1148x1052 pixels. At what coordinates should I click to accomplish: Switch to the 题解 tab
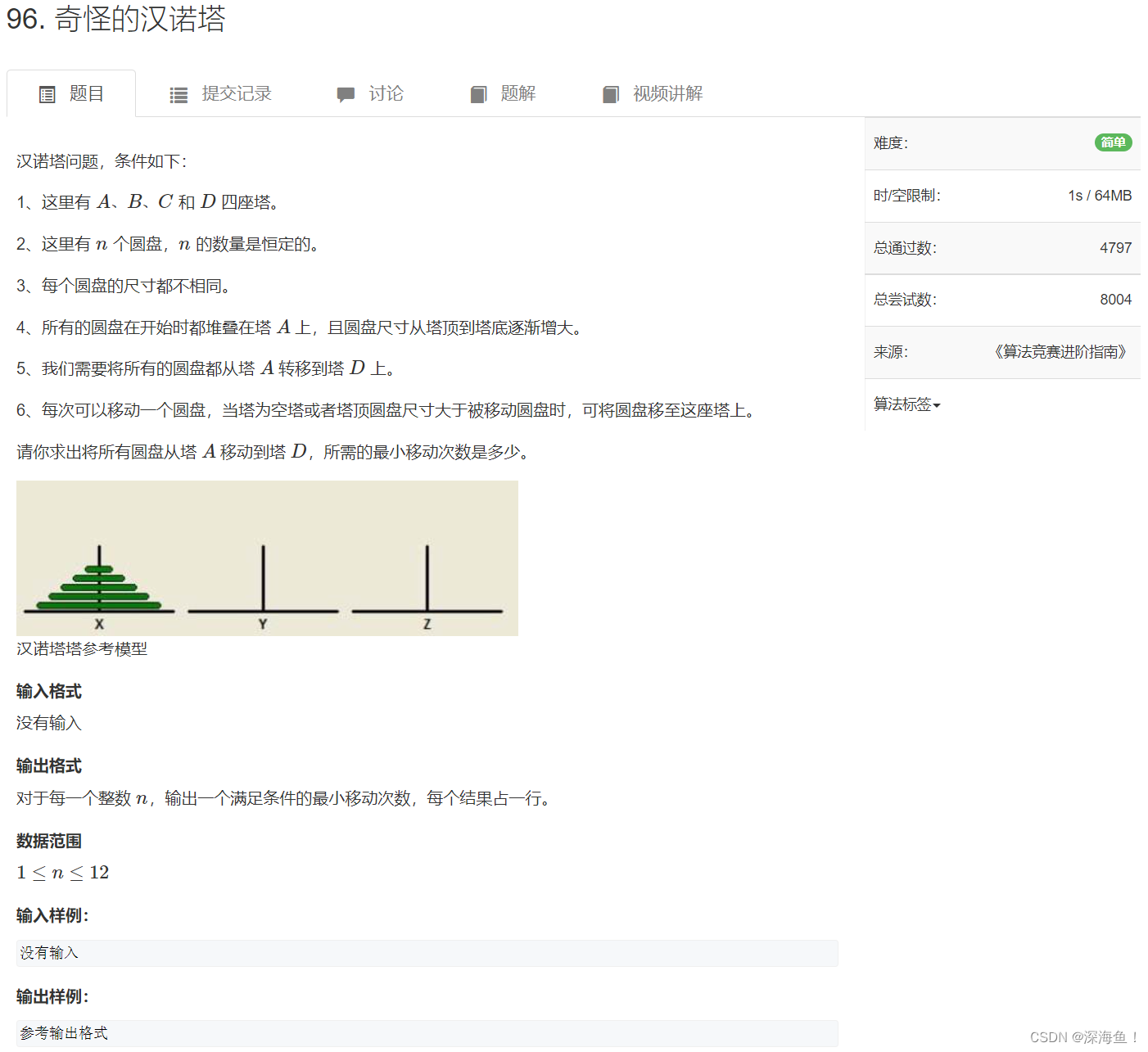(503, 94)
